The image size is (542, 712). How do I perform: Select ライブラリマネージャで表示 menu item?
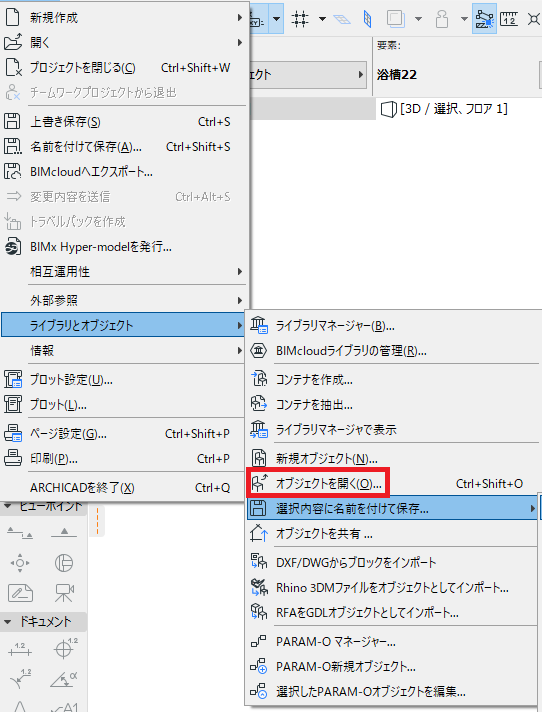tap(393, 430)
